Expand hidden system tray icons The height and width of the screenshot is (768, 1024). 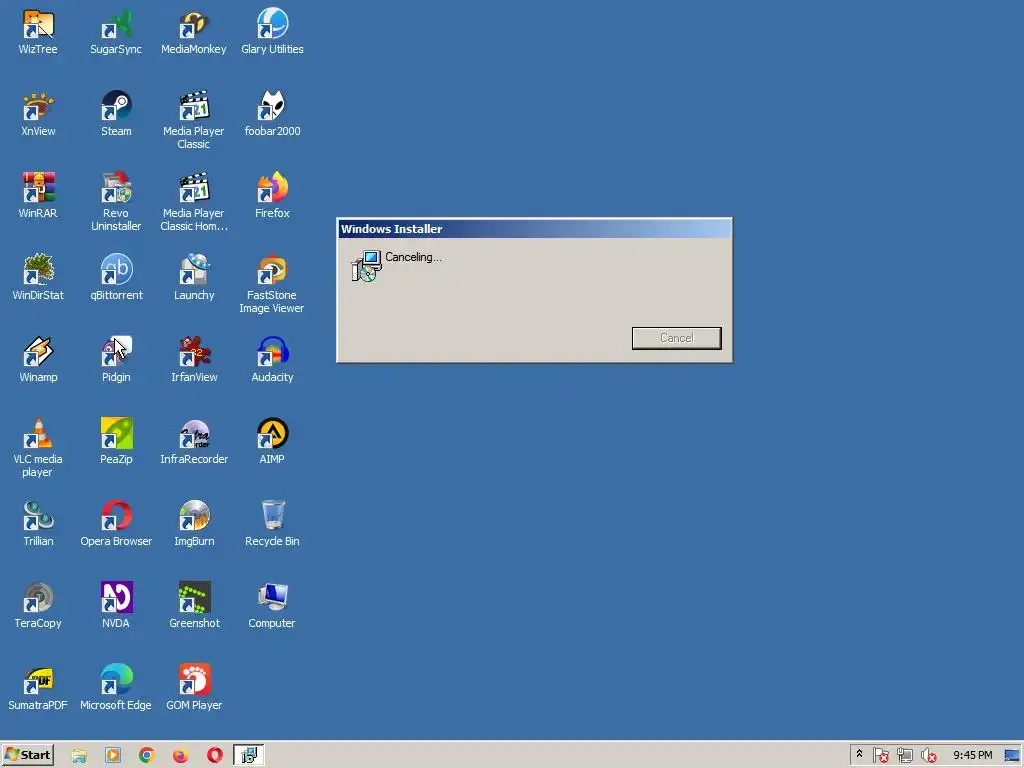tap(859, 754)
